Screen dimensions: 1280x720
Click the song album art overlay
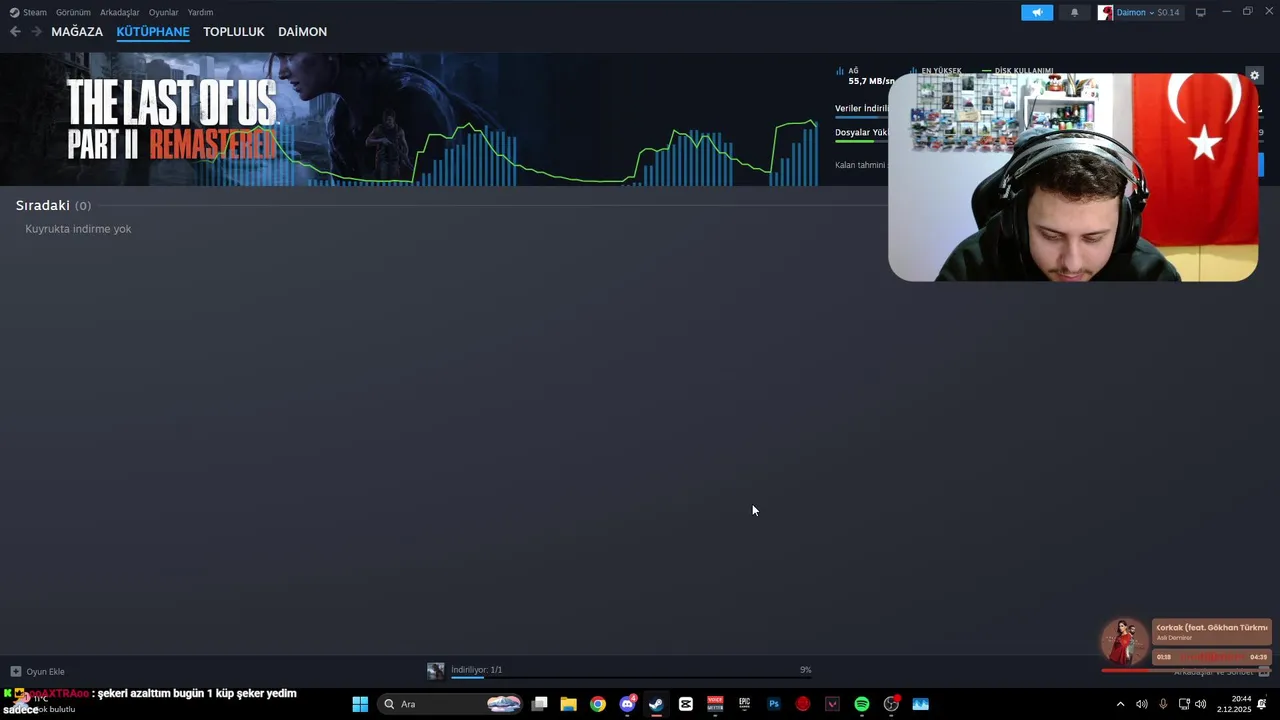[1124, 642]
